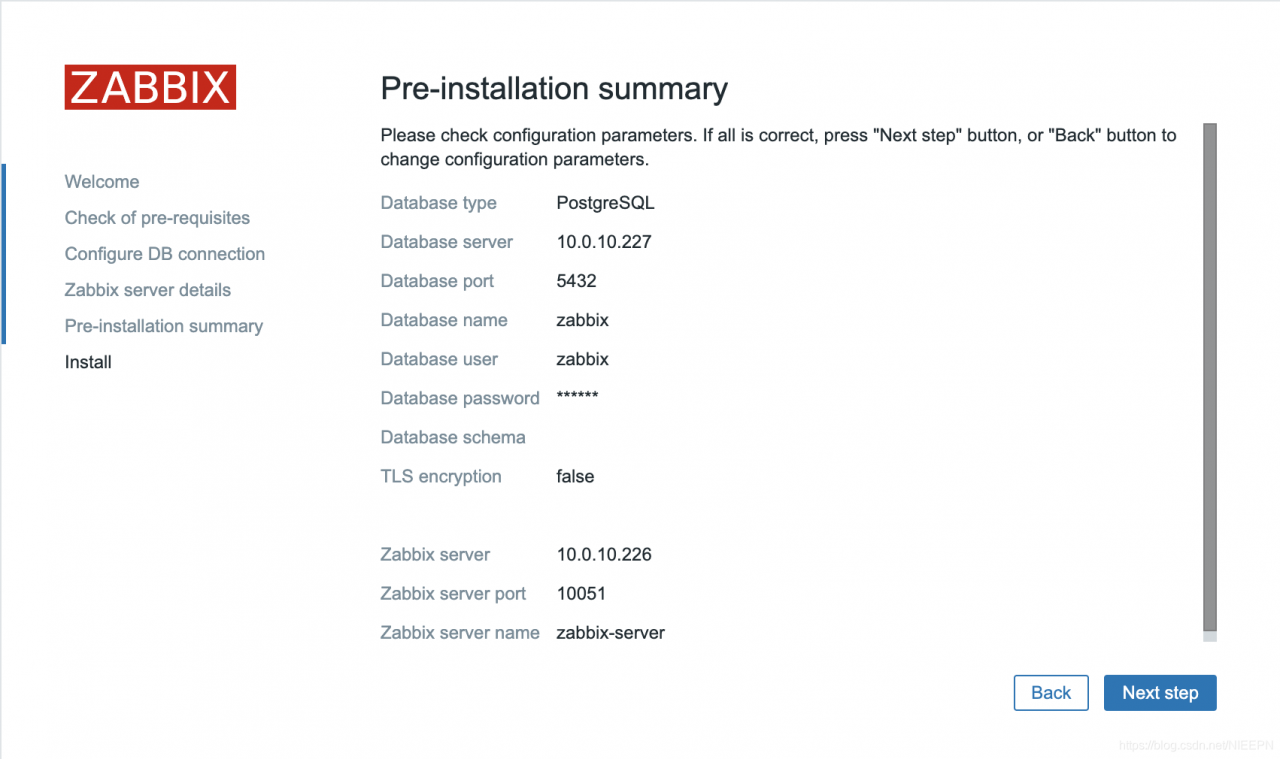
Task: Click the ZABBIX logo
Action: [x=150, y=87]
